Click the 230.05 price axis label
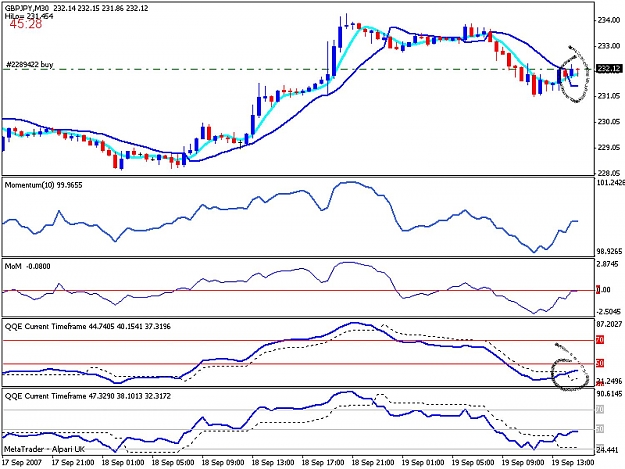The height and width of the screenshot is (469, 625). (x=608, y=122)
